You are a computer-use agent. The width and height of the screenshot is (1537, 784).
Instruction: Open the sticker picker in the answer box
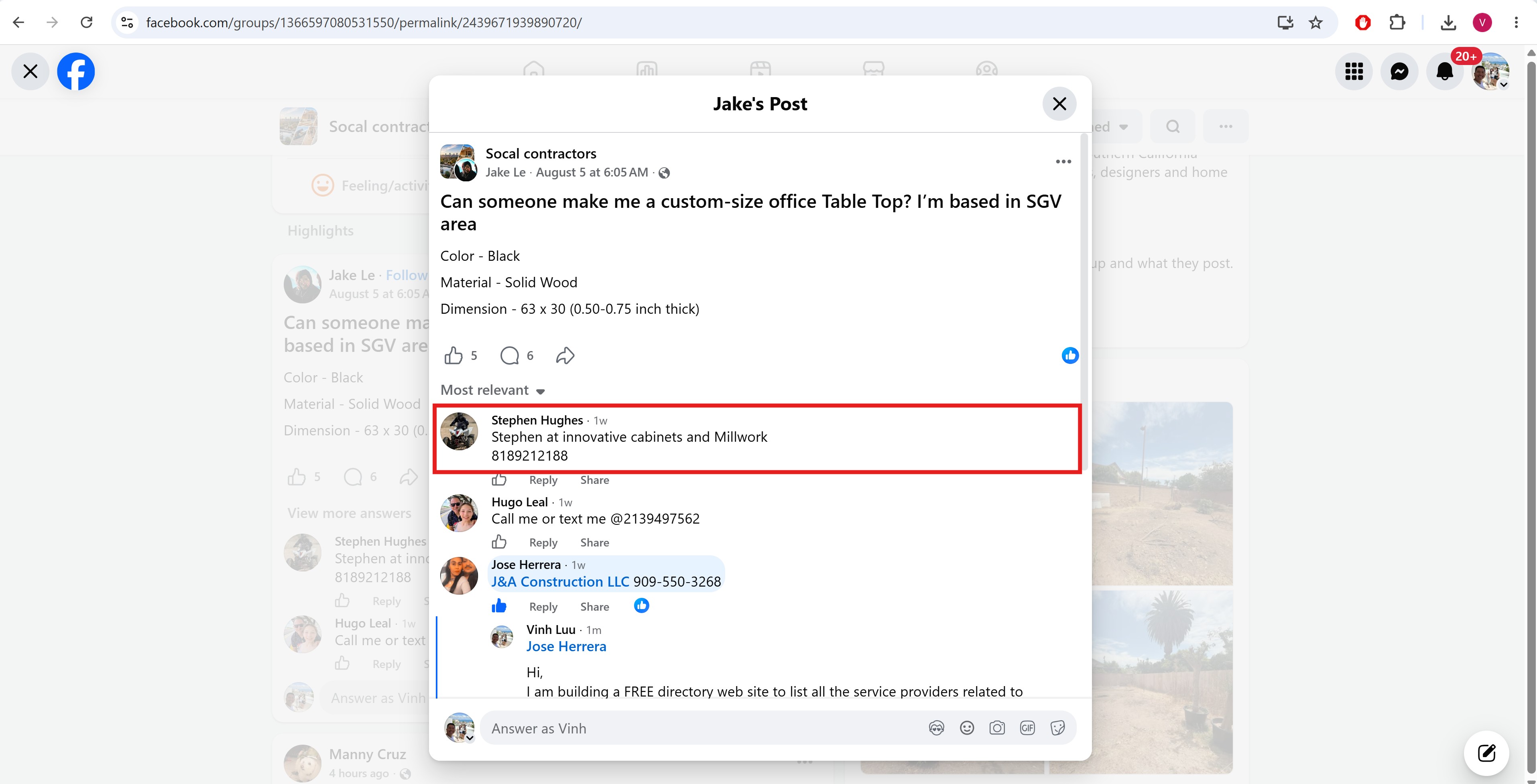pos(1057,728)
